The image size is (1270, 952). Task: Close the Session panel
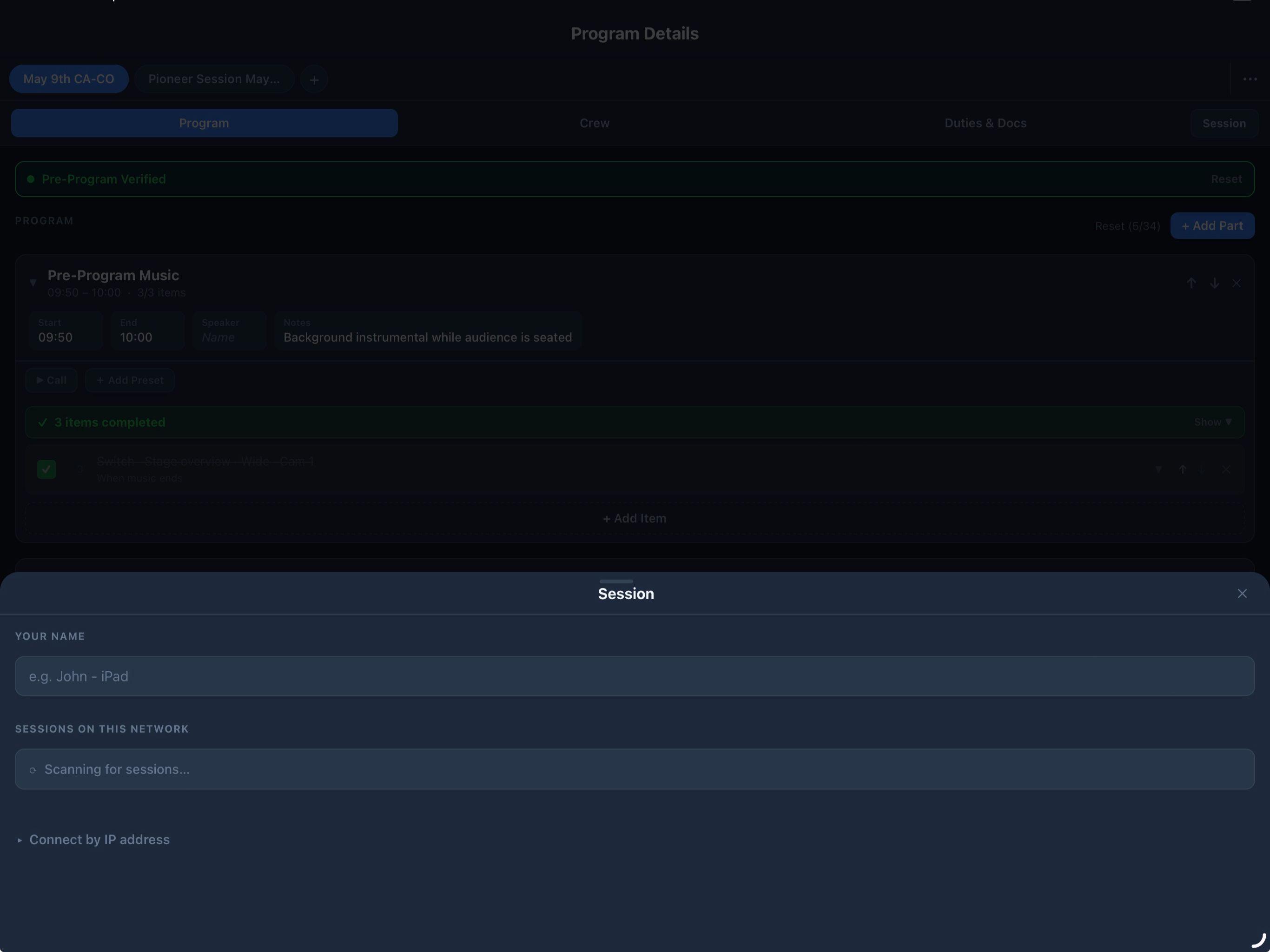tap(1242, 594)
